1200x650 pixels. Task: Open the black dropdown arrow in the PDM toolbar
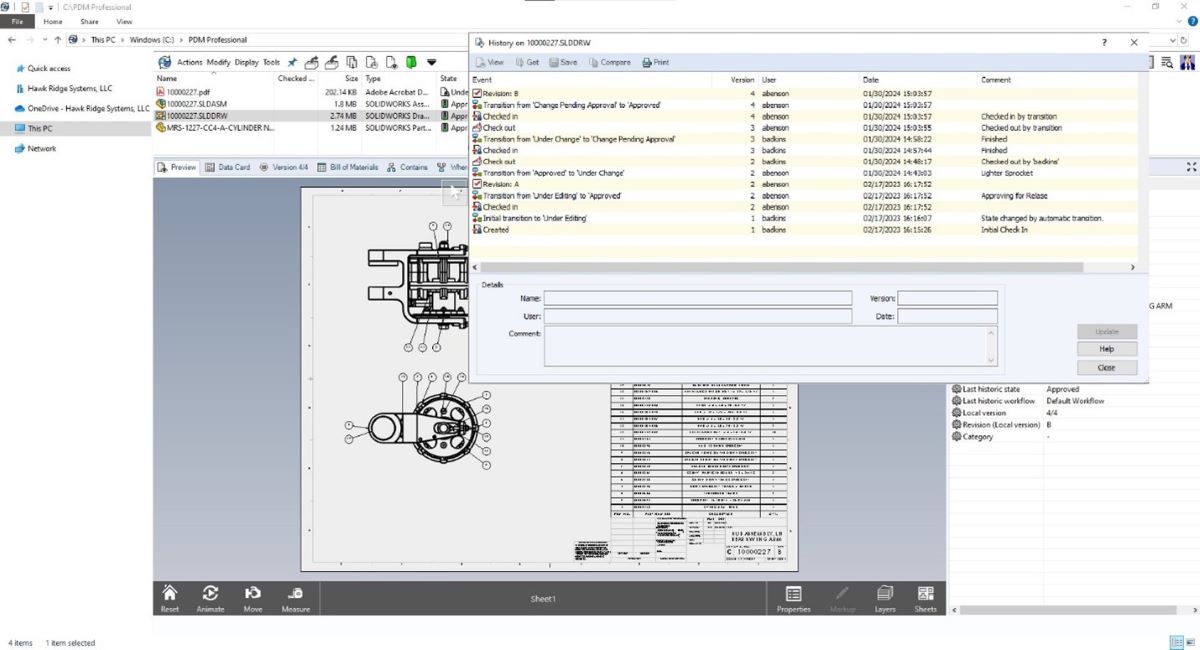pyautogui.click(x=432, y=62)
